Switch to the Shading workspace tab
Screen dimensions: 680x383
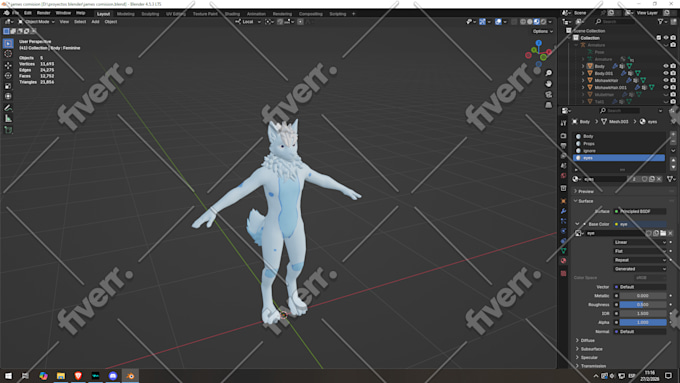coord(232,14)
